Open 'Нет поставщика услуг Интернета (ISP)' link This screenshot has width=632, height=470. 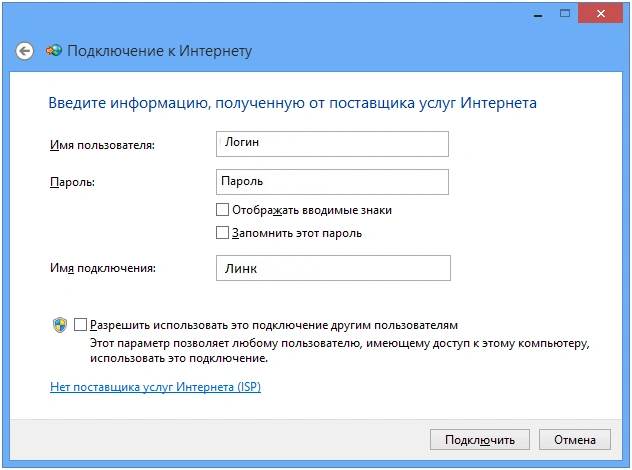156,387
